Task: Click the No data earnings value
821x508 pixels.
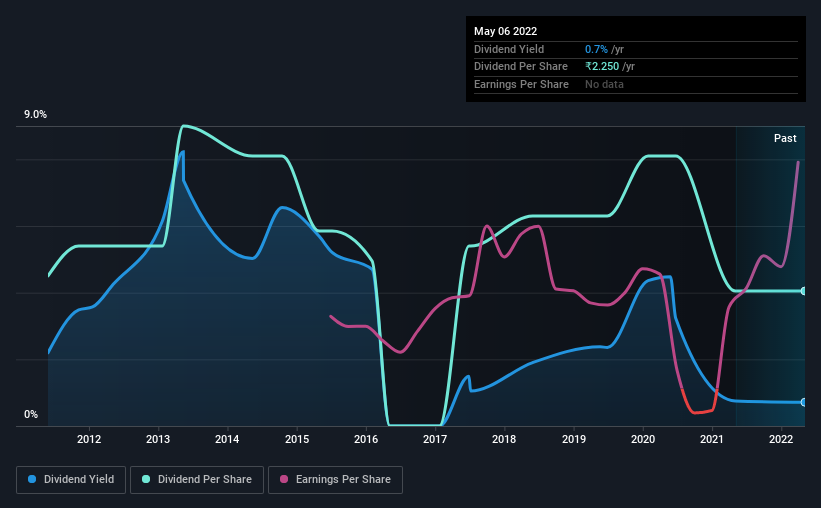Action: click(604, 84)
